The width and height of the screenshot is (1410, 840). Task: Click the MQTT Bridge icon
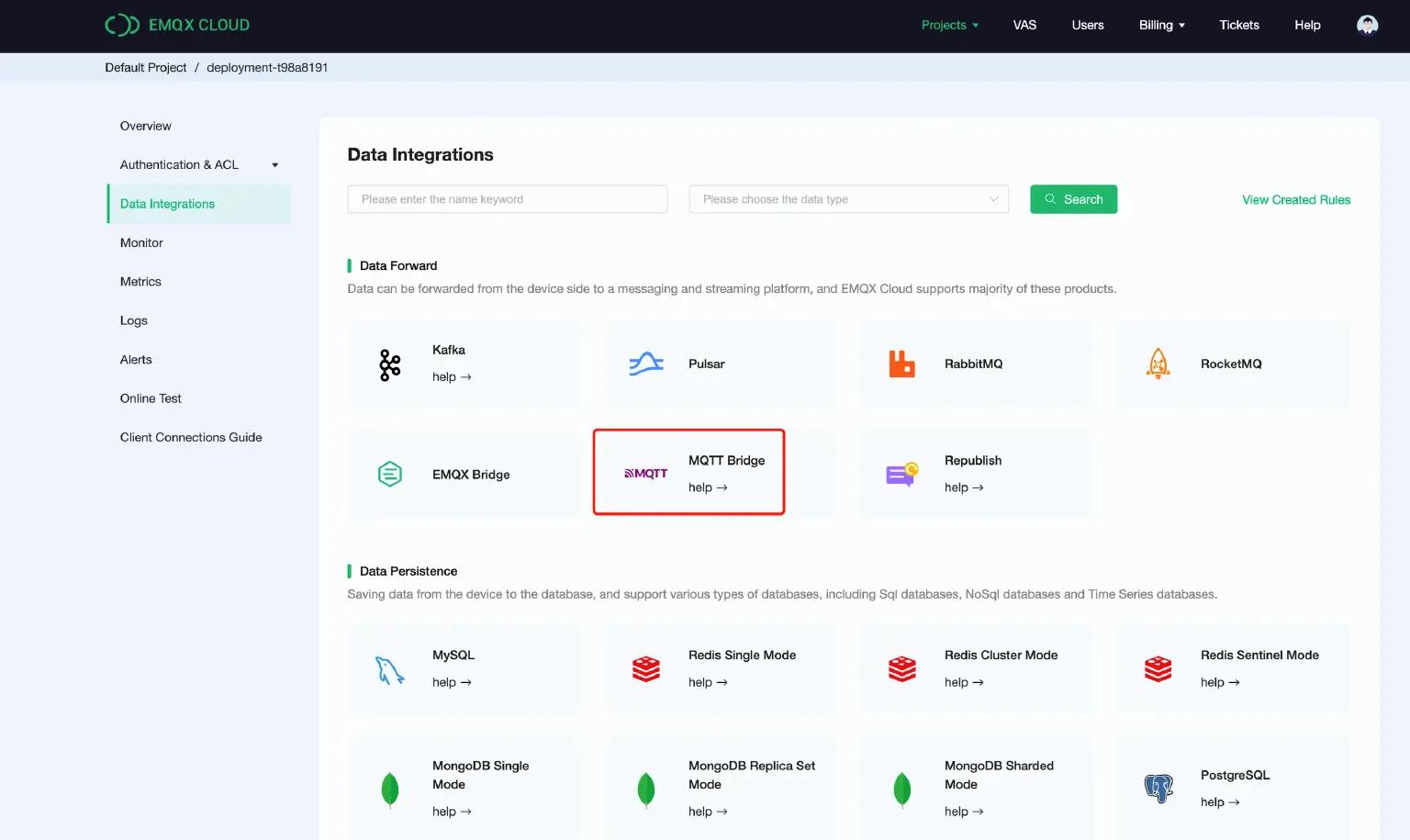click(x=645, y=474)
